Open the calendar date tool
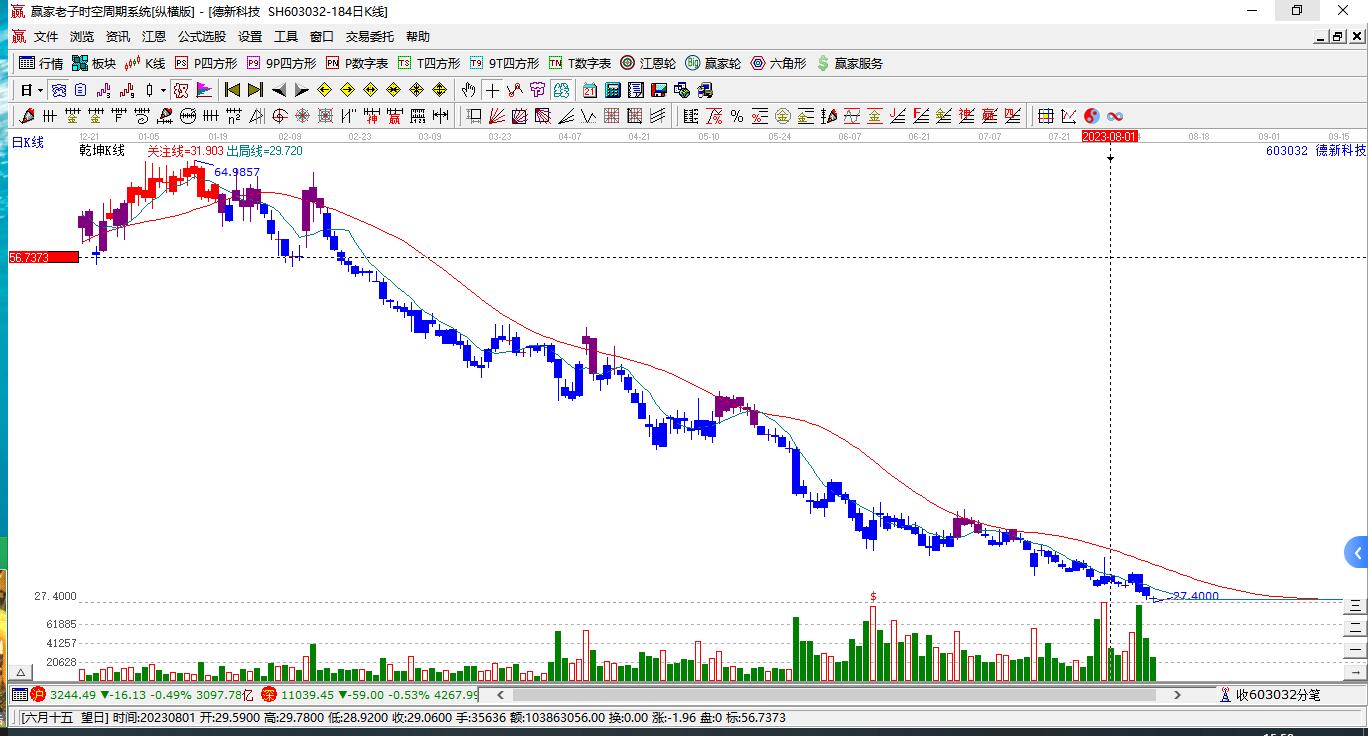Viewport: 1368px width, 736px height. (x=590, y=90)
